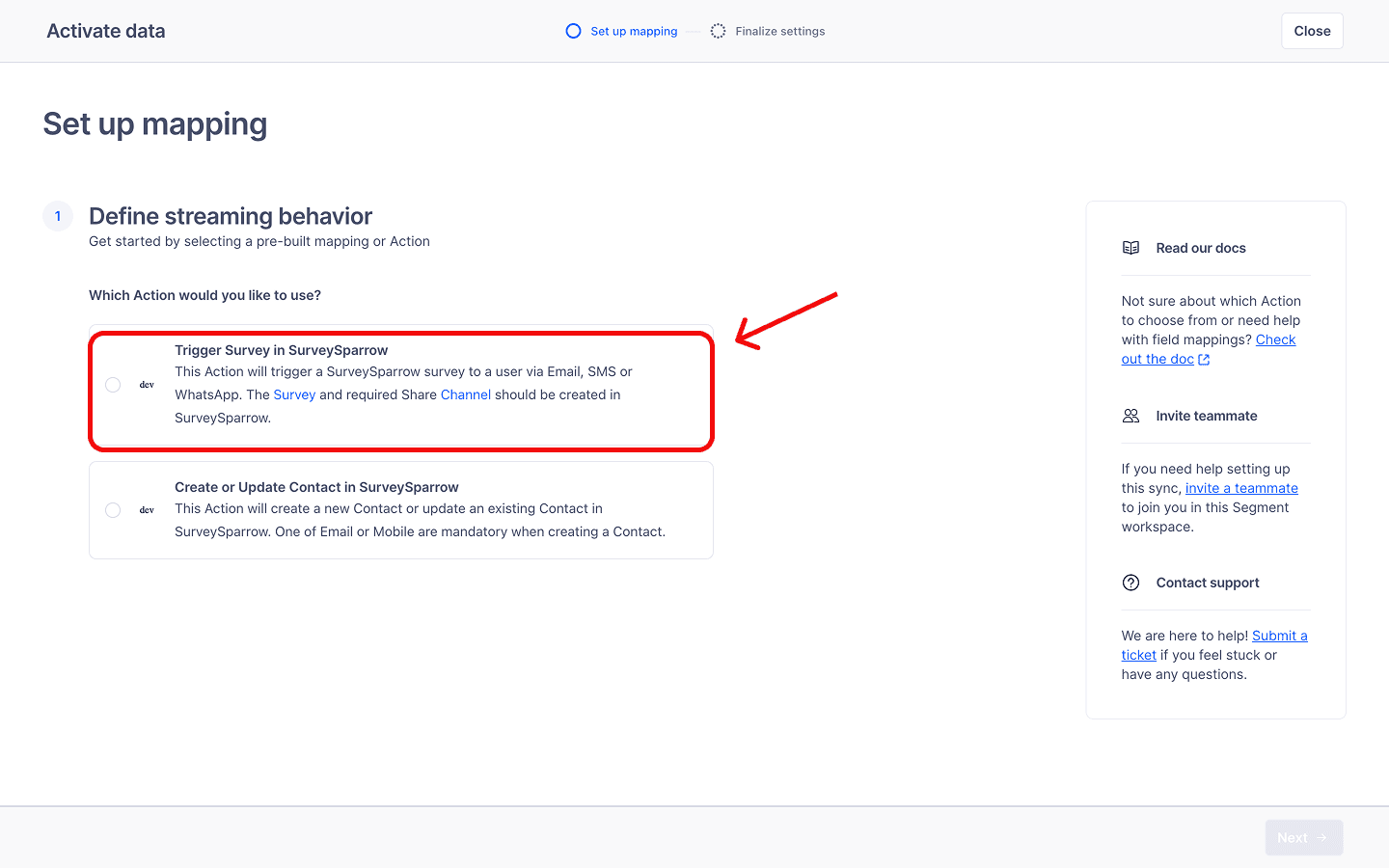Click the SurveySparrow logo beside Trigger Survey

(147, 385)
